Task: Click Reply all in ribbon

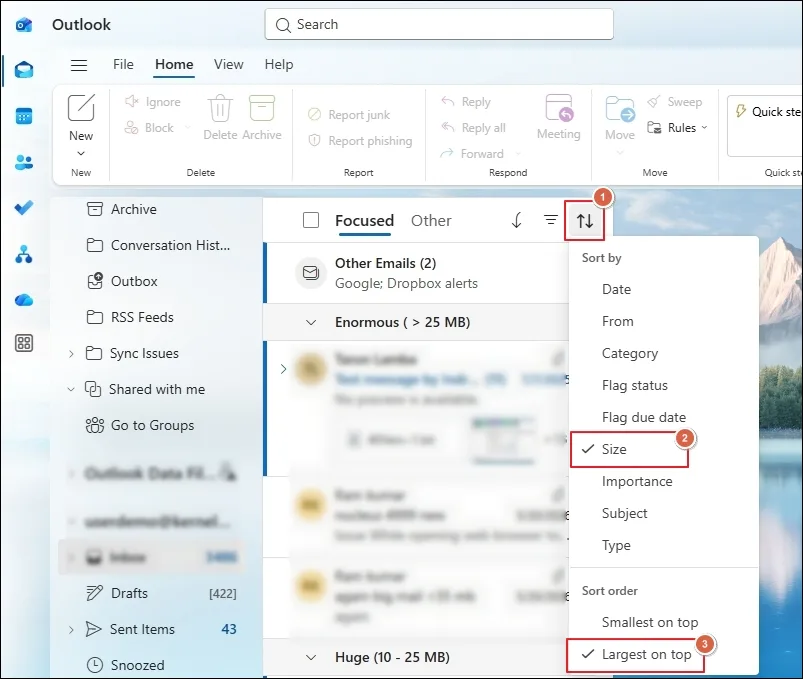Action: pos(473,128)
